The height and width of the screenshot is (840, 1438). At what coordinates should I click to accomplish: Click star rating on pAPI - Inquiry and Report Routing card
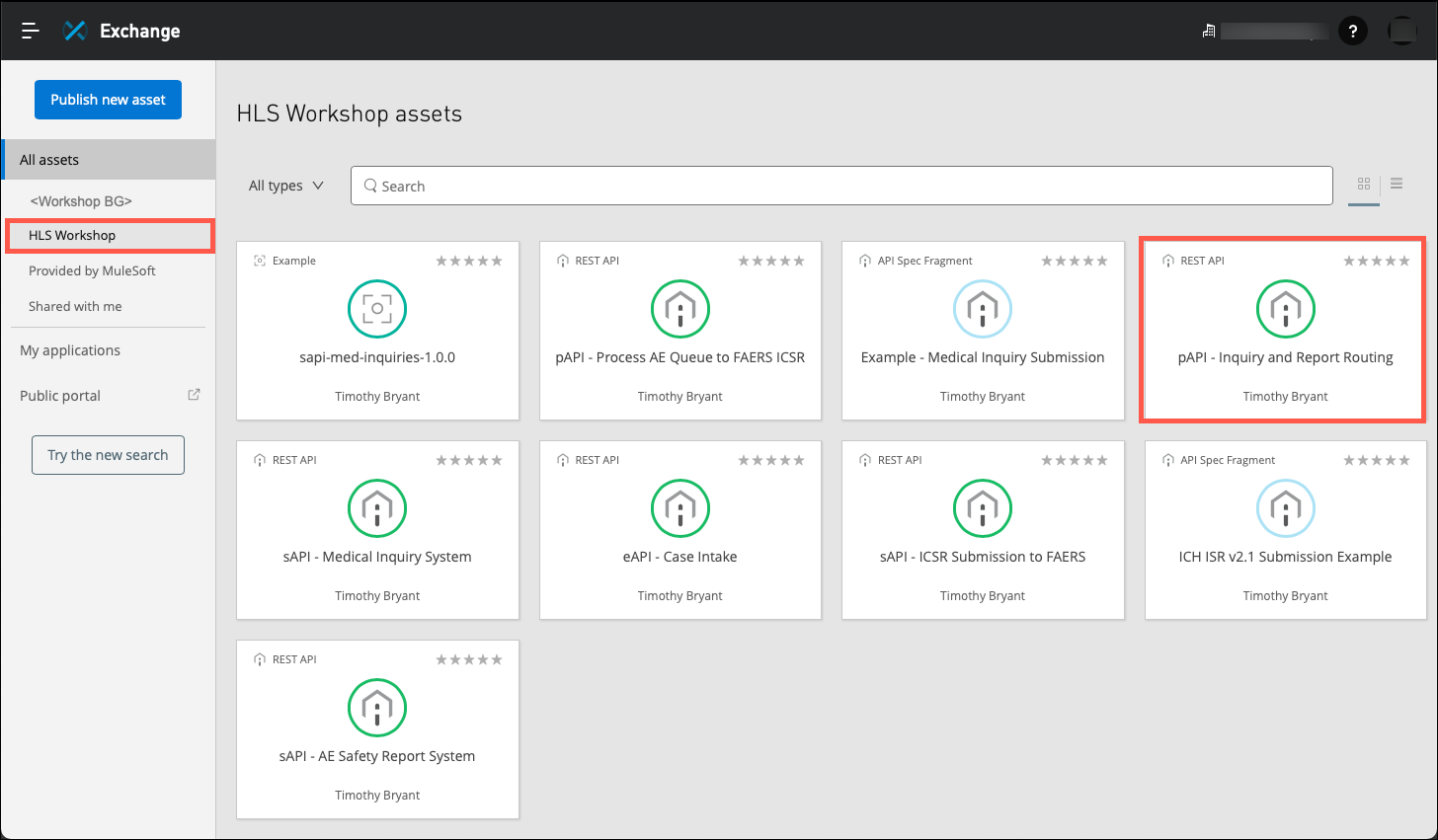pyautogui.click(x=1377, y=261)
